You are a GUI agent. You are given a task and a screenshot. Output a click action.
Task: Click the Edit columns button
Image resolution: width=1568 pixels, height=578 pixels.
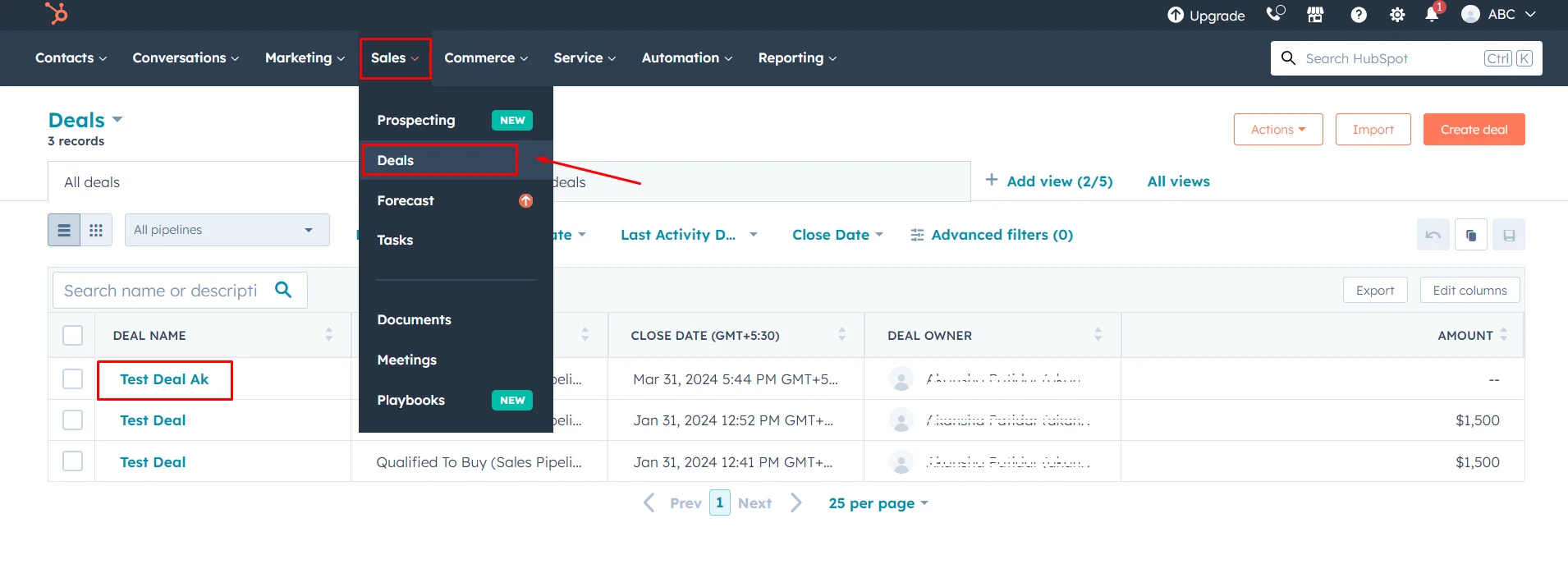1469,290
